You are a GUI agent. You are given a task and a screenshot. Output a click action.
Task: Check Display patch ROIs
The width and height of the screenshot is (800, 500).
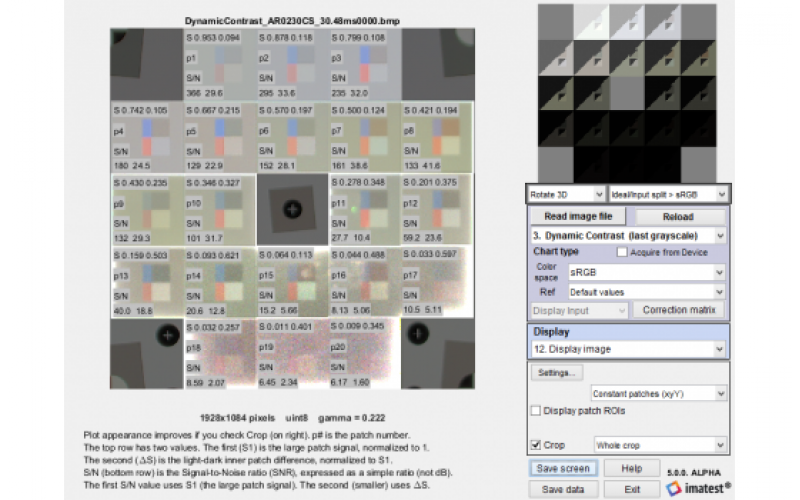[536, 411]
